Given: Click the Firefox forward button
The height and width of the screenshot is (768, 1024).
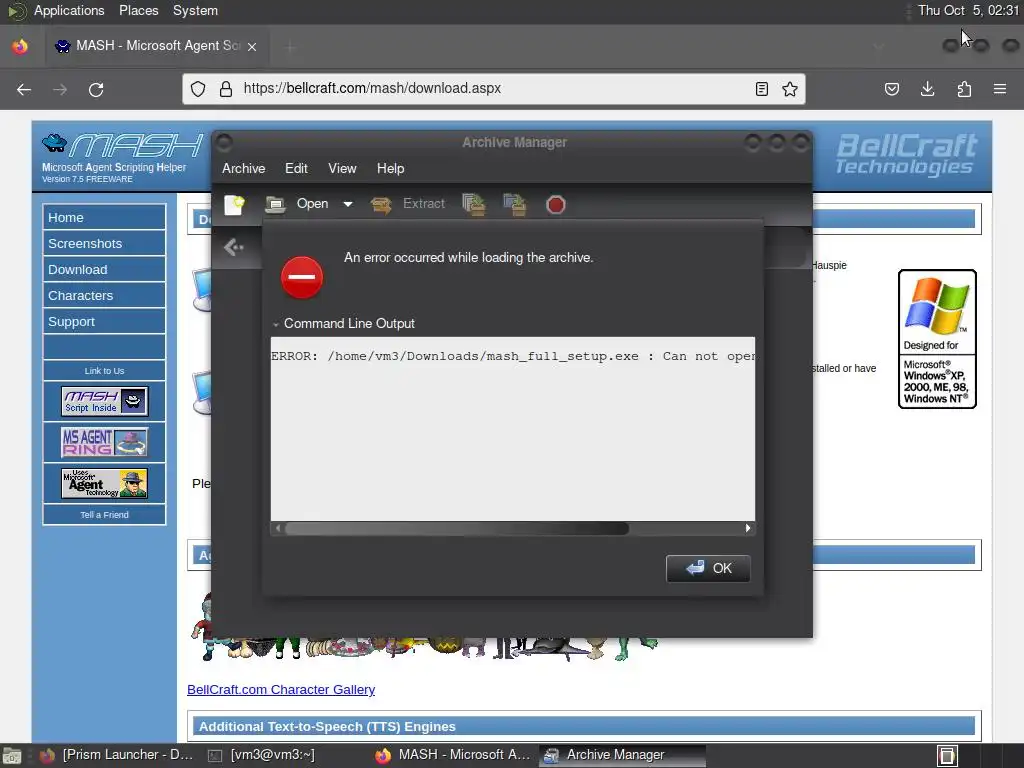Looking at the screenshot, I should pyautogui.click(x=60, y=89).
